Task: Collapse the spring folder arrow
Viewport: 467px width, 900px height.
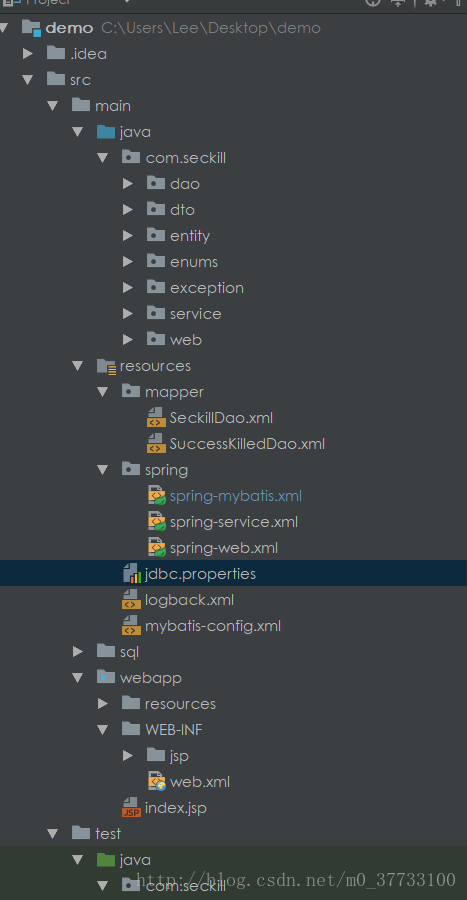Action: pos(103,470)
